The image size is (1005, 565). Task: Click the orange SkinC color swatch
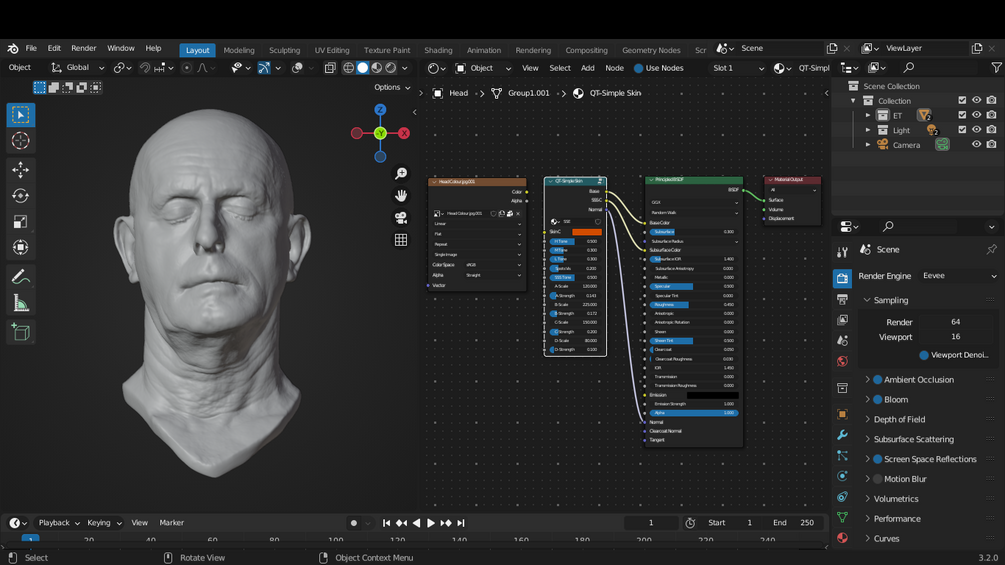pos(586,232)
